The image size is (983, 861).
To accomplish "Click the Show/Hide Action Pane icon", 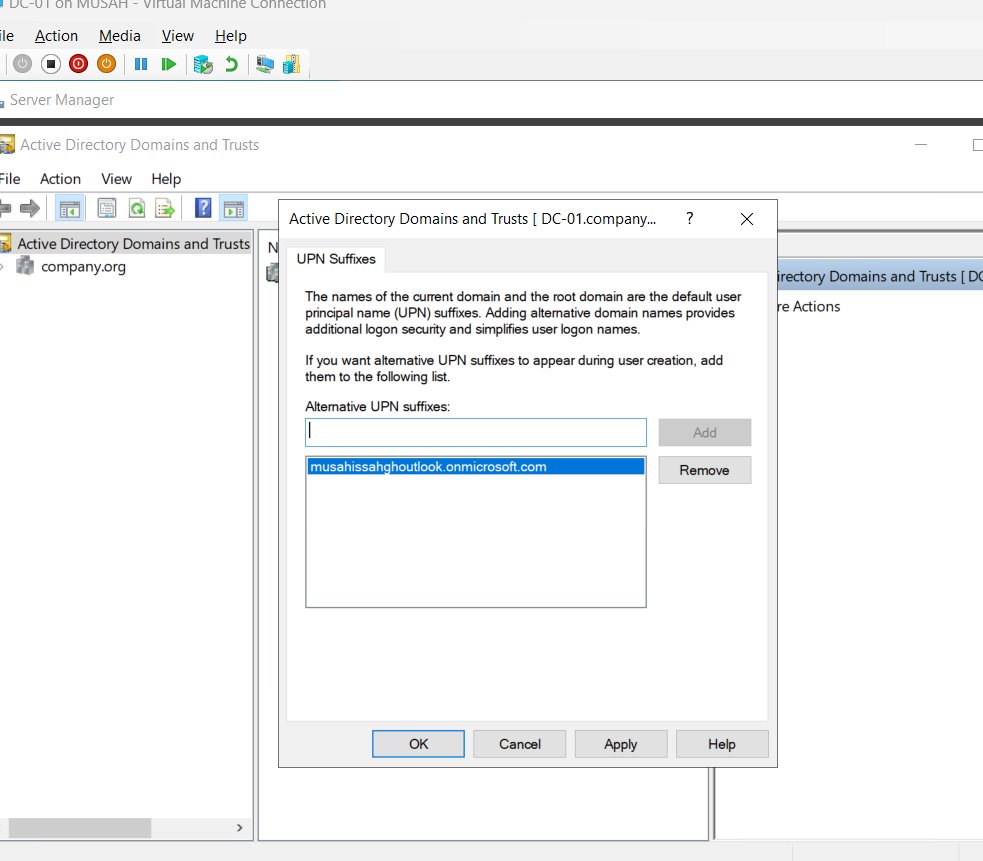I will pyautogui.click(x=234, y=208).
